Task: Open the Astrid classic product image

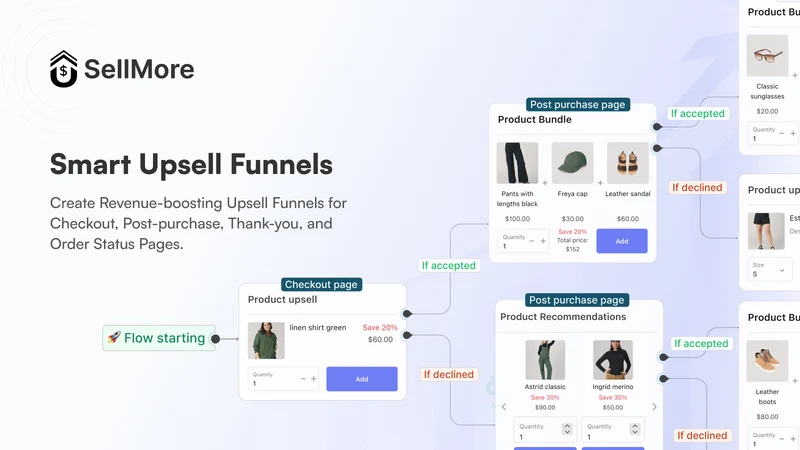Action: [545, 360]
